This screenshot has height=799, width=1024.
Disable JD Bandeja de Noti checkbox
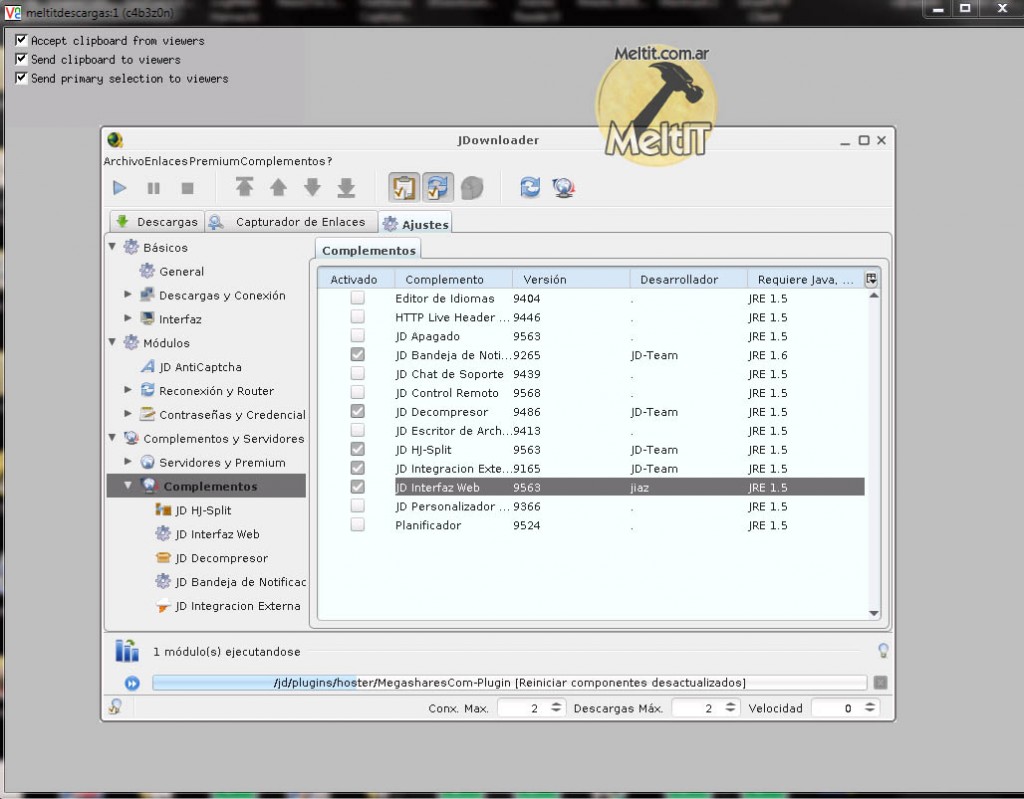click(357, 355)
